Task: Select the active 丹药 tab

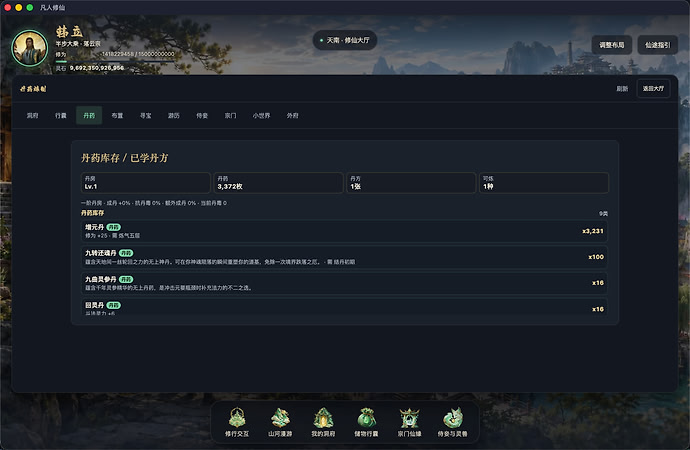Action: point(89,116)
